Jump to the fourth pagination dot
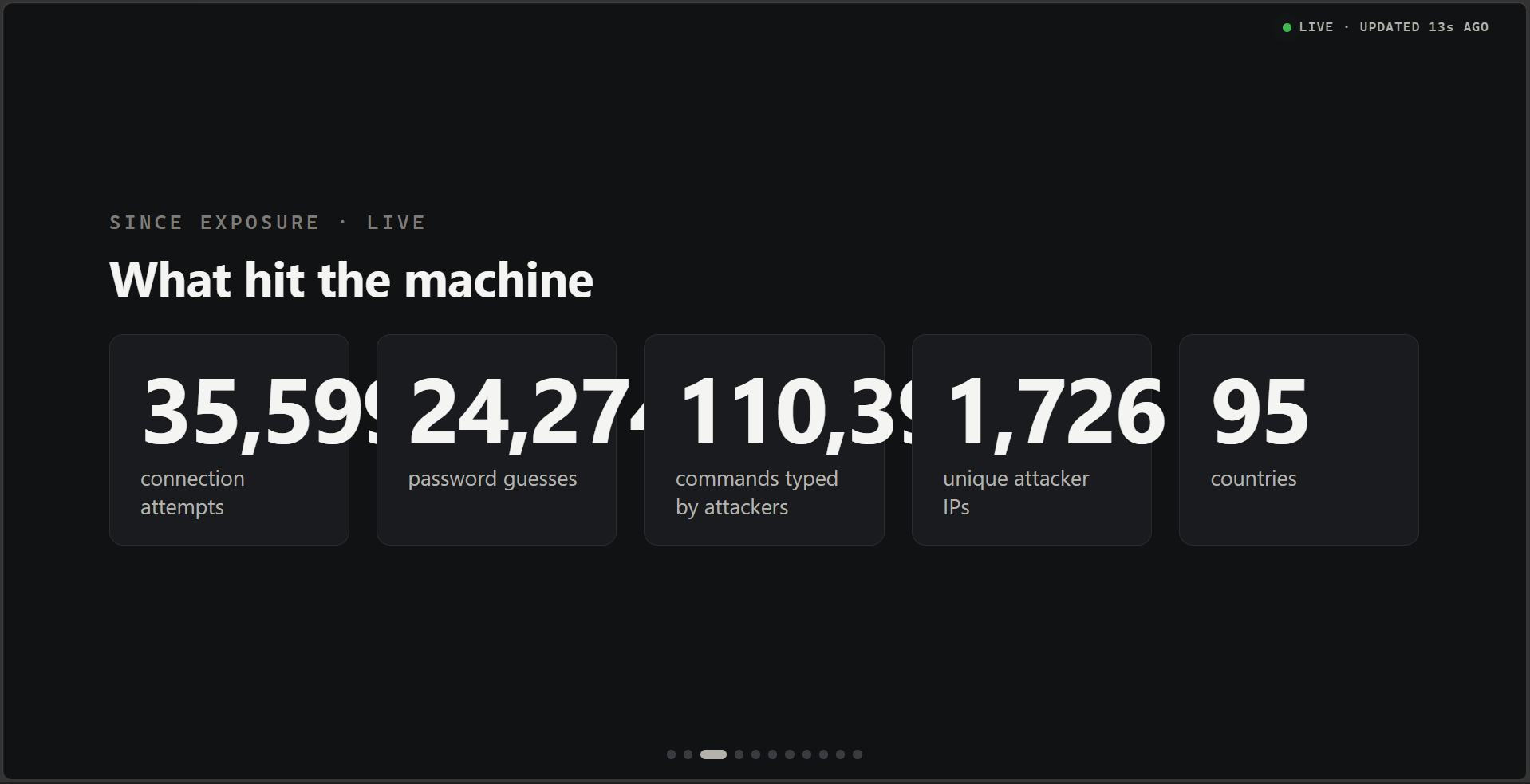 pos(739,754)
